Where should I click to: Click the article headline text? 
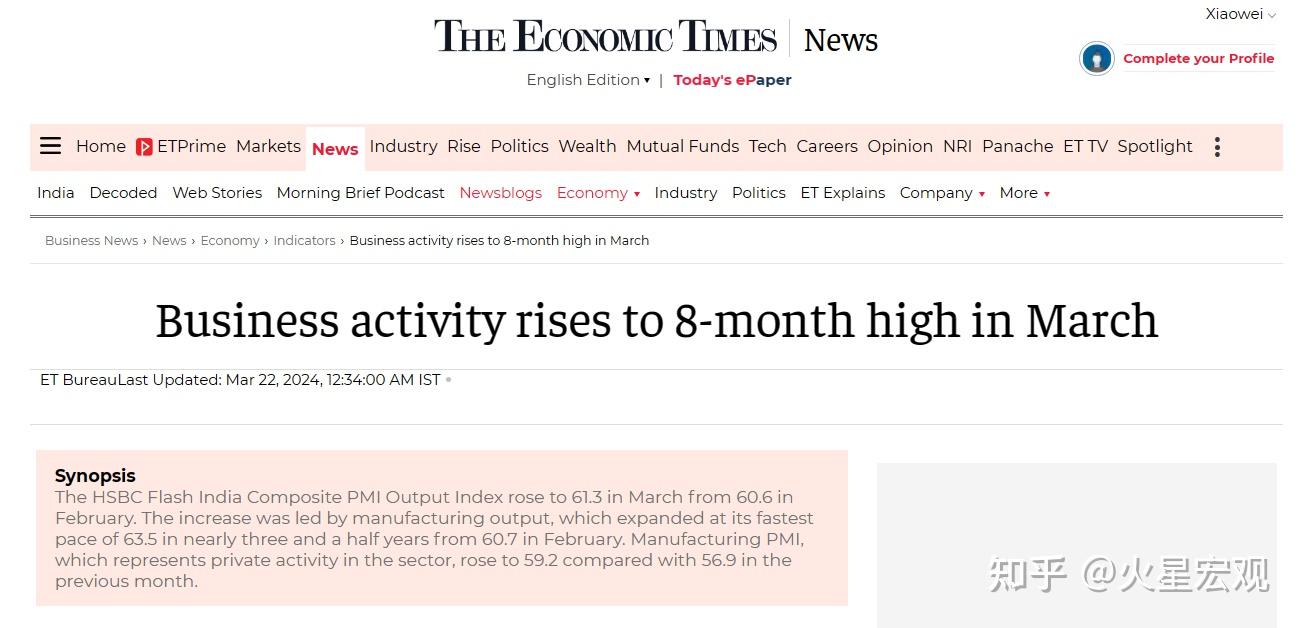(x=656, y=321)
